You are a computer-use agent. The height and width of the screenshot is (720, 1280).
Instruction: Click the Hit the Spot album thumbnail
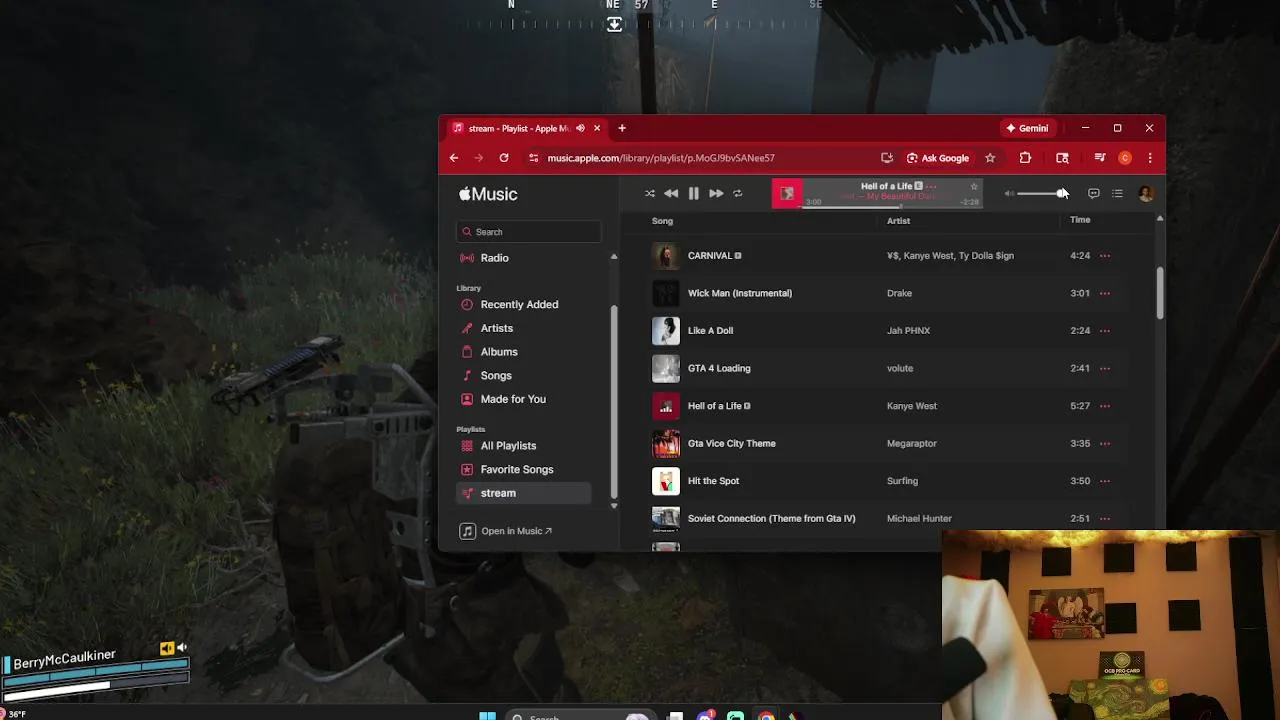(666, 481)
